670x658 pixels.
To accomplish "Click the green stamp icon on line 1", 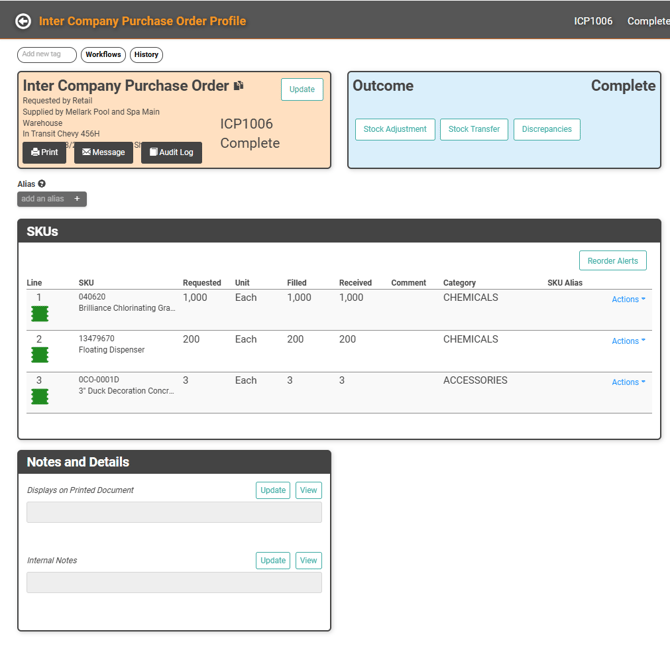I will click(x=40, y=314).
